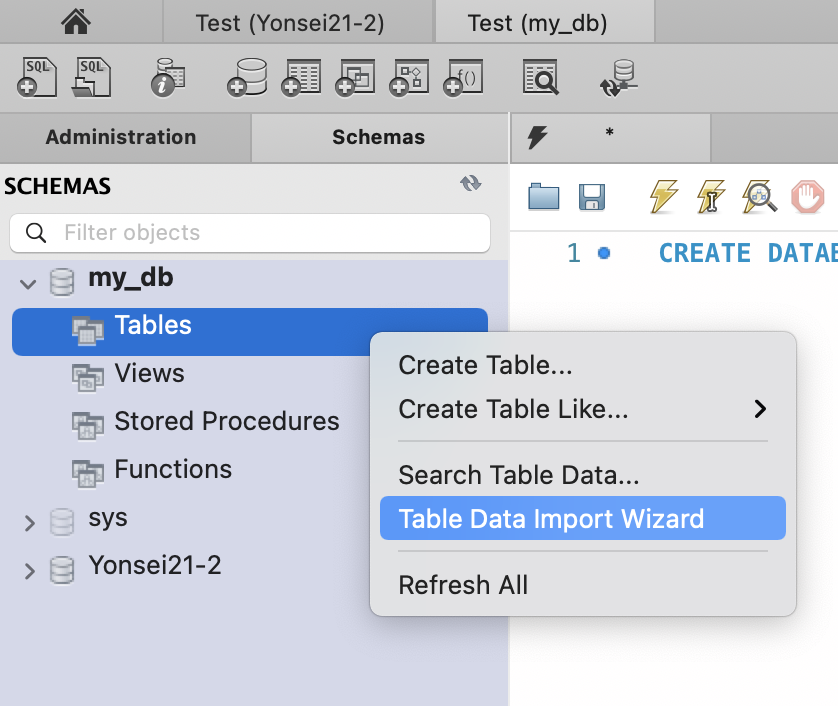Click the Filter objects search field
The width and height of the screenshot is (838, 706).
pyautogui.click(x=250, y=233)
